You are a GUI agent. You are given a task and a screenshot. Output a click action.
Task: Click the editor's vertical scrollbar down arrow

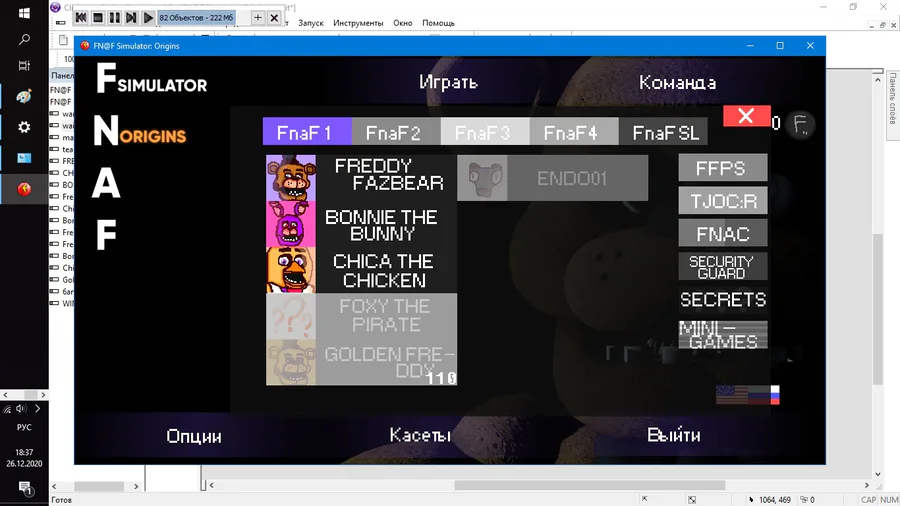tap(878, 474)
